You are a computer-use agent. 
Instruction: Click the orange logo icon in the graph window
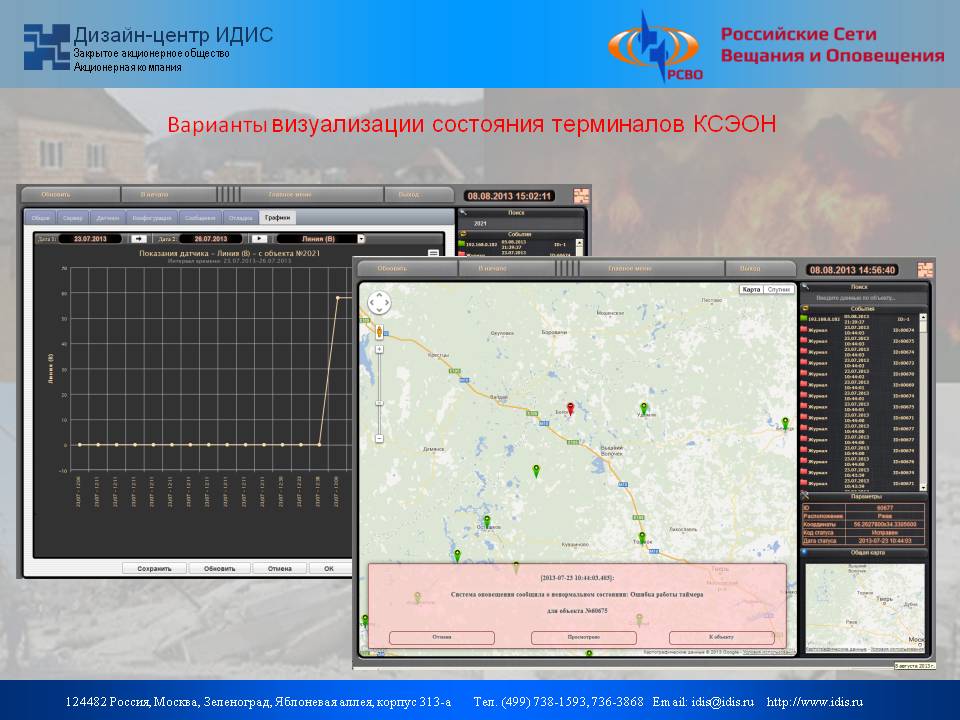[x=580, y=196]
